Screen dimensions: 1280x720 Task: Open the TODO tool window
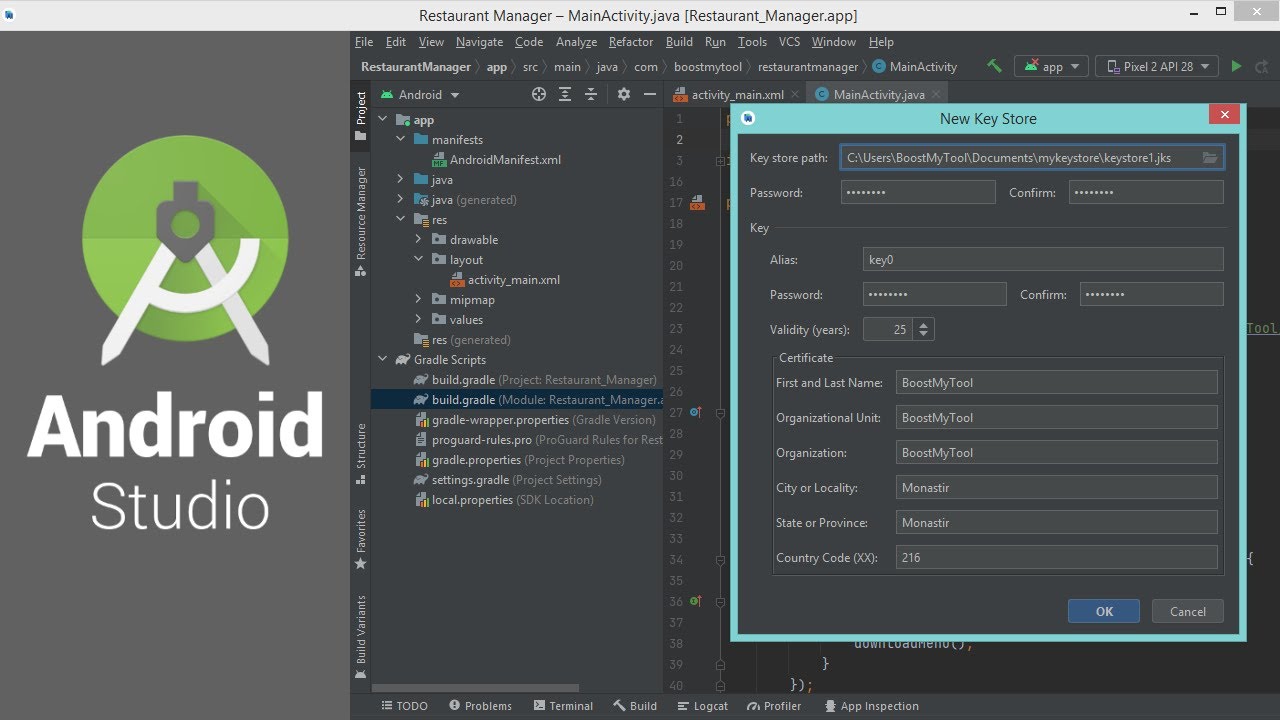pyautogui.click(x=404, y=706)
